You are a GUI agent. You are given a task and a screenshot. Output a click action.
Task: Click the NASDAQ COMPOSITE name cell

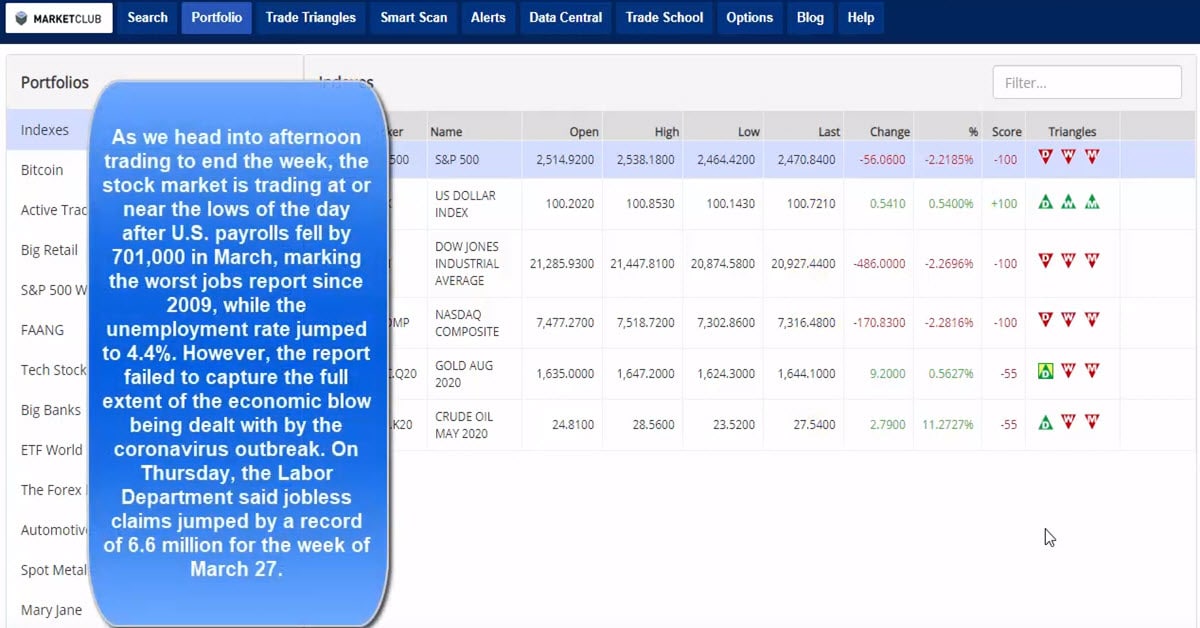click(467, 322)
